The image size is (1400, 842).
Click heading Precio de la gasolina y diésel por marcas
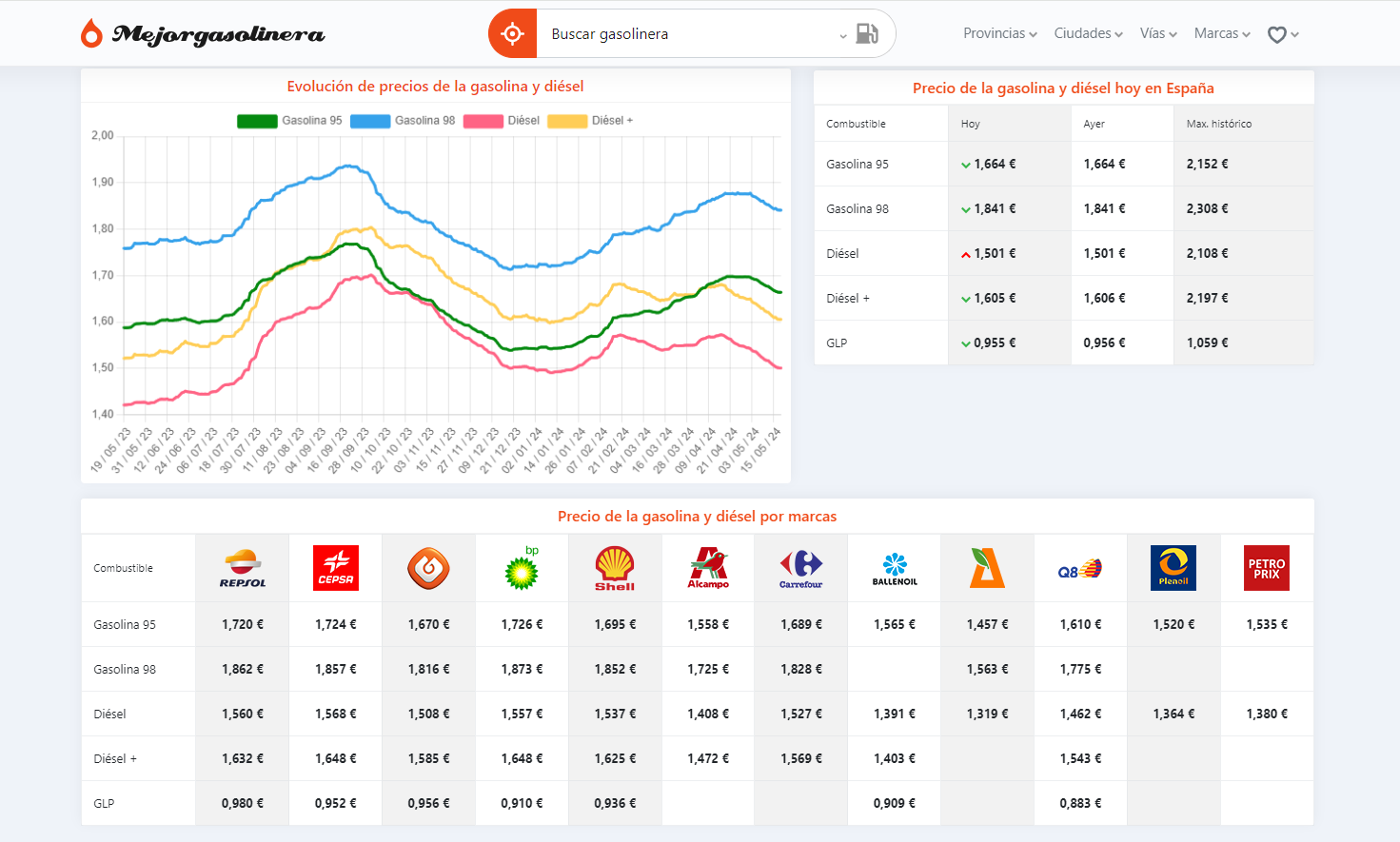(x=698, y=517)
